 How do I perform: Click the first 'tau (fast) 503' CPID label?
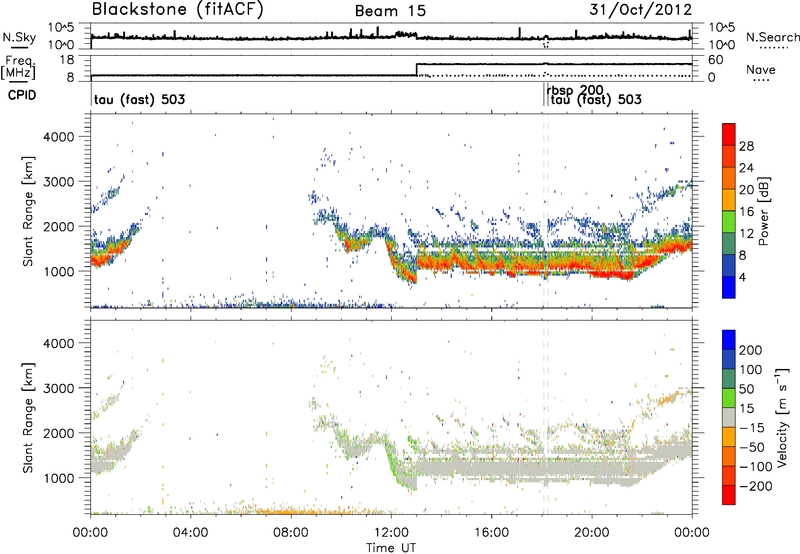click(x=139, y=99)
